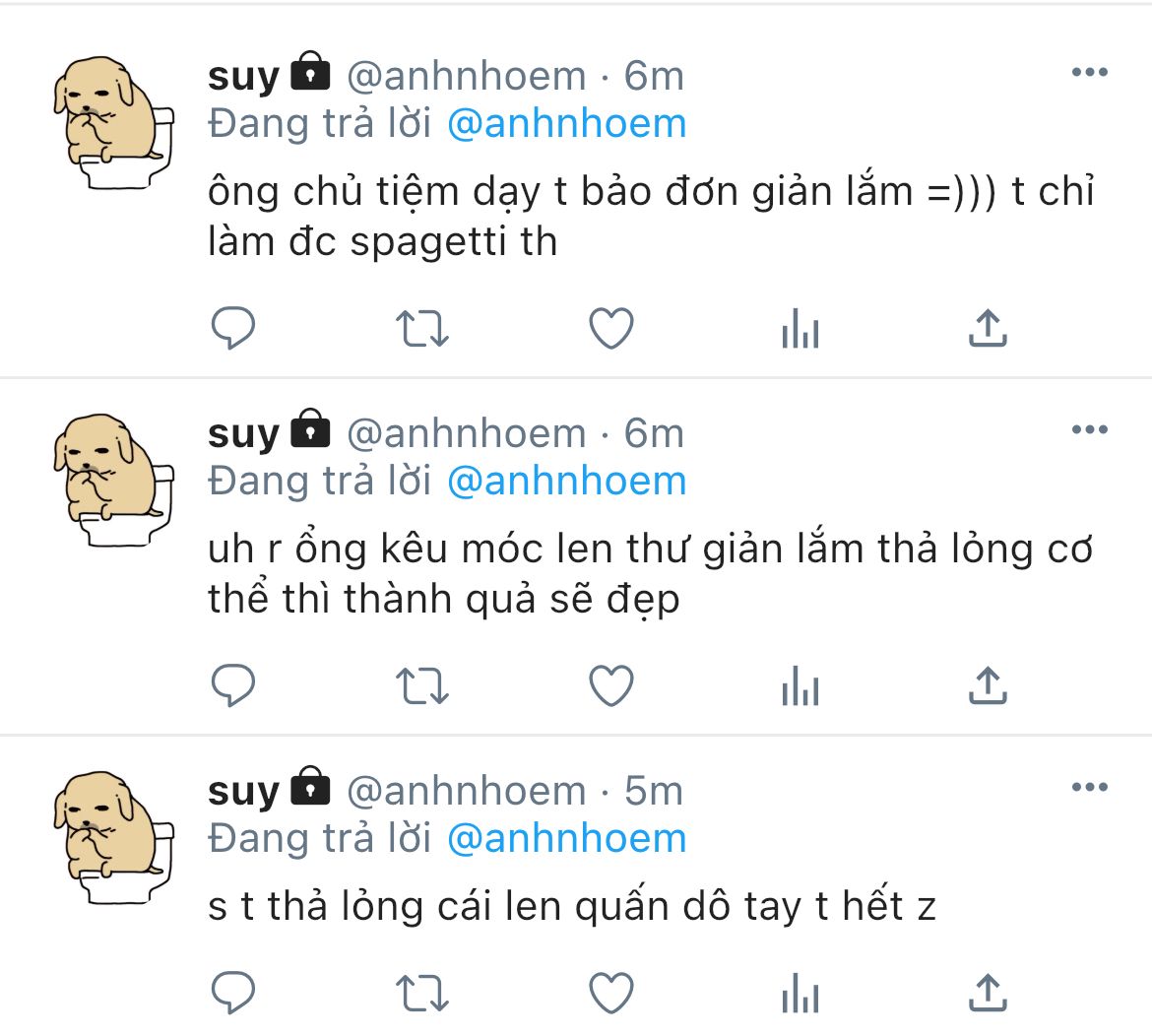Reply to the len quấn dô tay tweet
Image resolution: width=1152 pixels, height=1036 pixels.
click(233, 992)
